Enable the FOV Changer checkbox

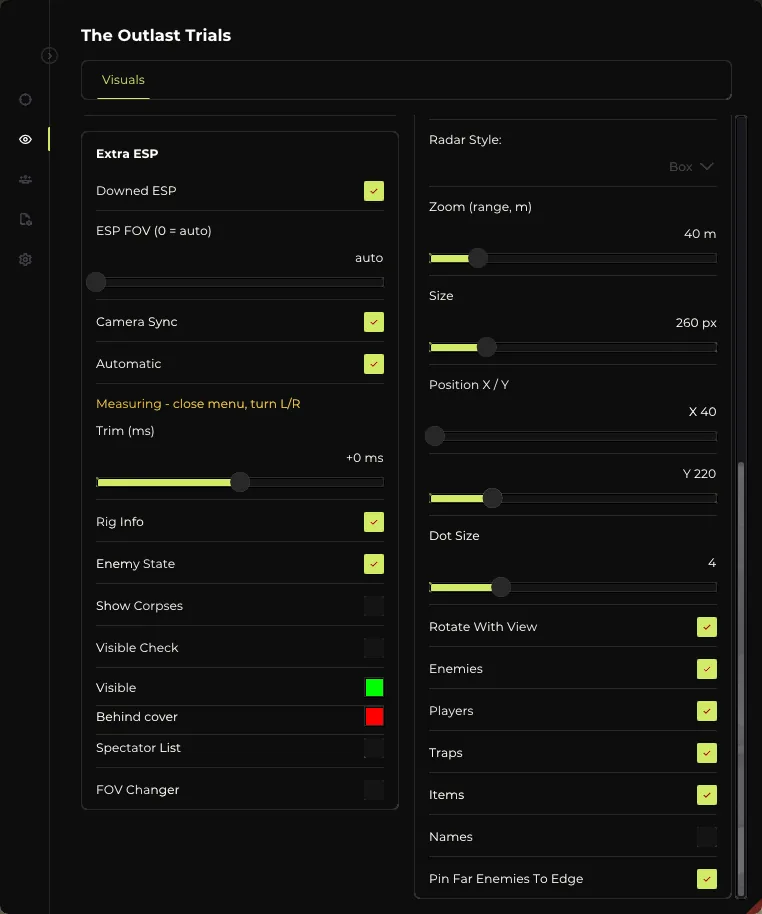tap(374, 790)
